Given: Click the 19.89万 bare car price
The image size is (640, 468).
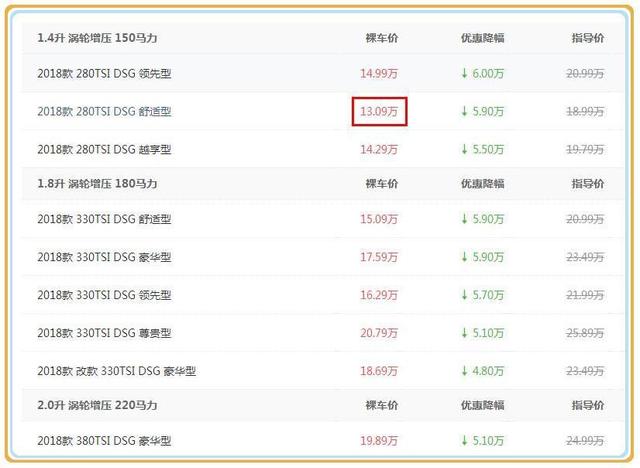Looking at the screenshot, I should [x=379, y=441].
